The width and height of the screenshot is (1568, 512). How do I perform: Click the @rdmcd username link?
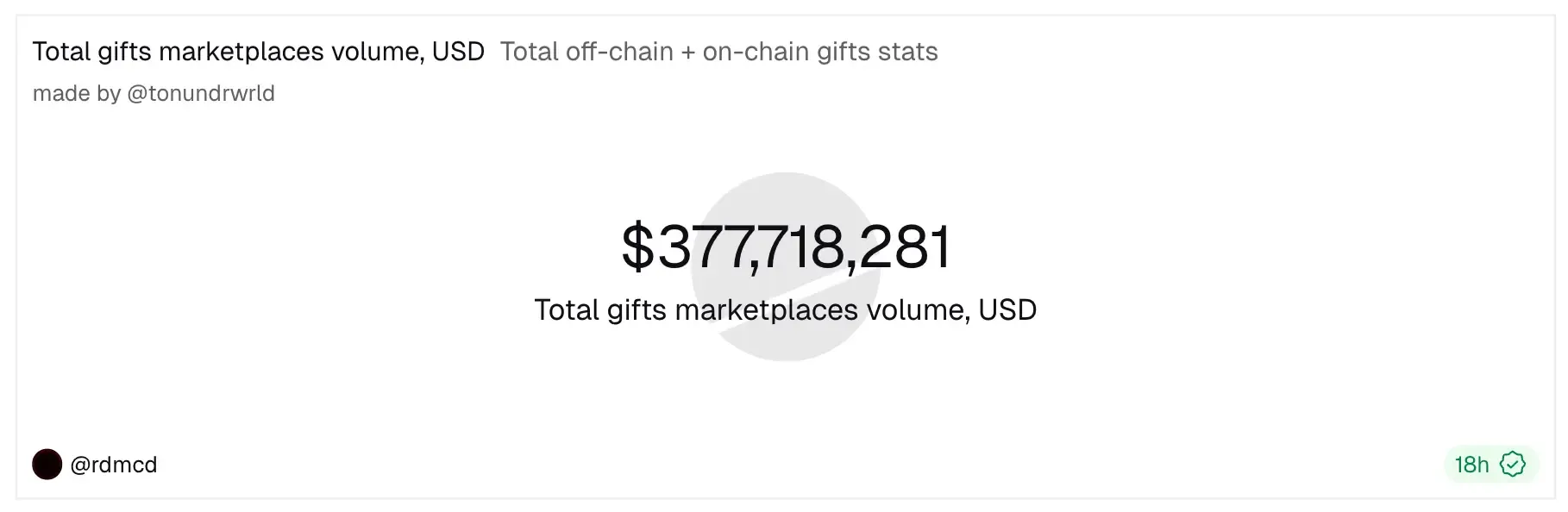point(115,465)
